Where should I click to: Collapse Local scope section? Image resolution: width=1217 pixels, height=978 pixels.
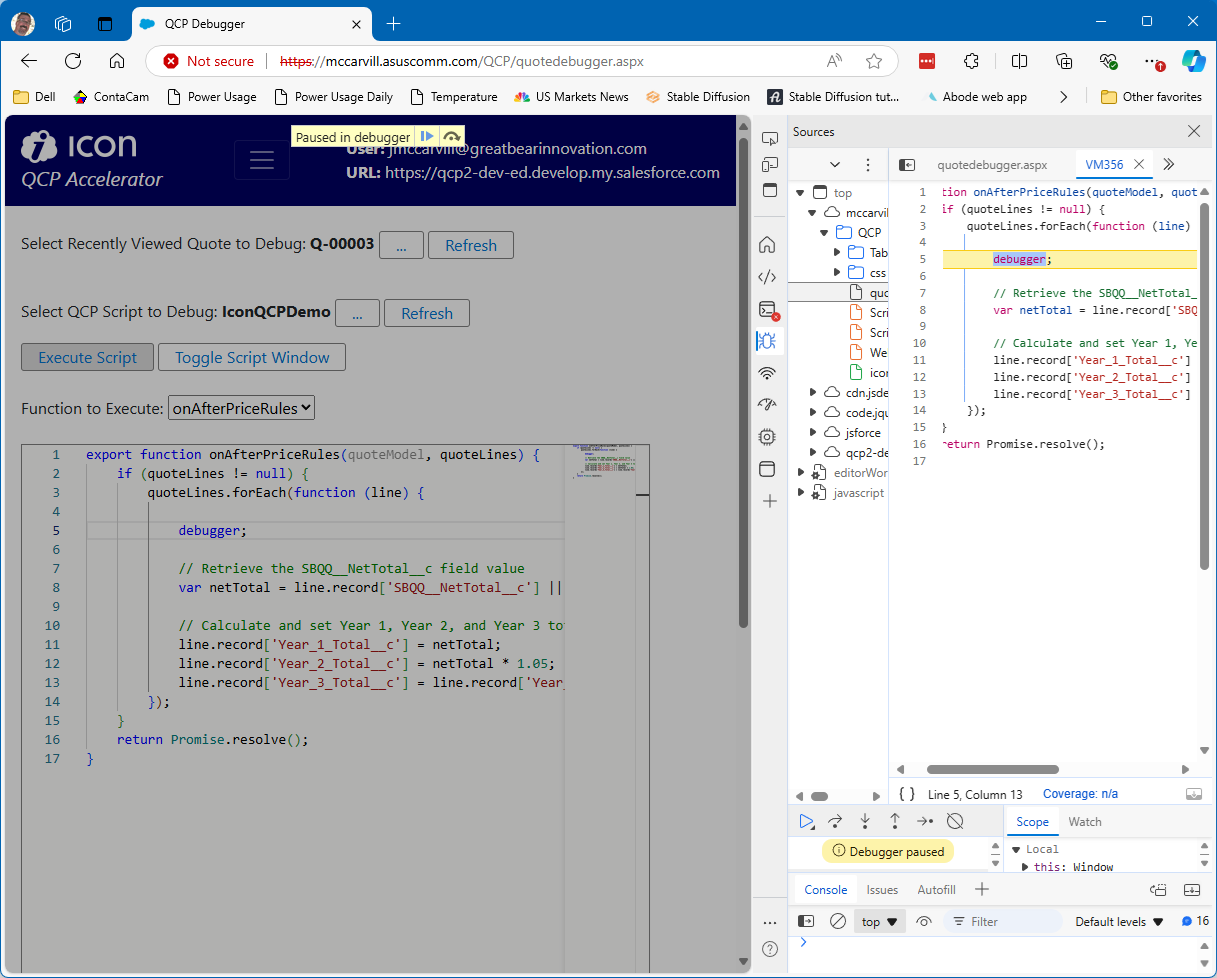click(1016, 849)
